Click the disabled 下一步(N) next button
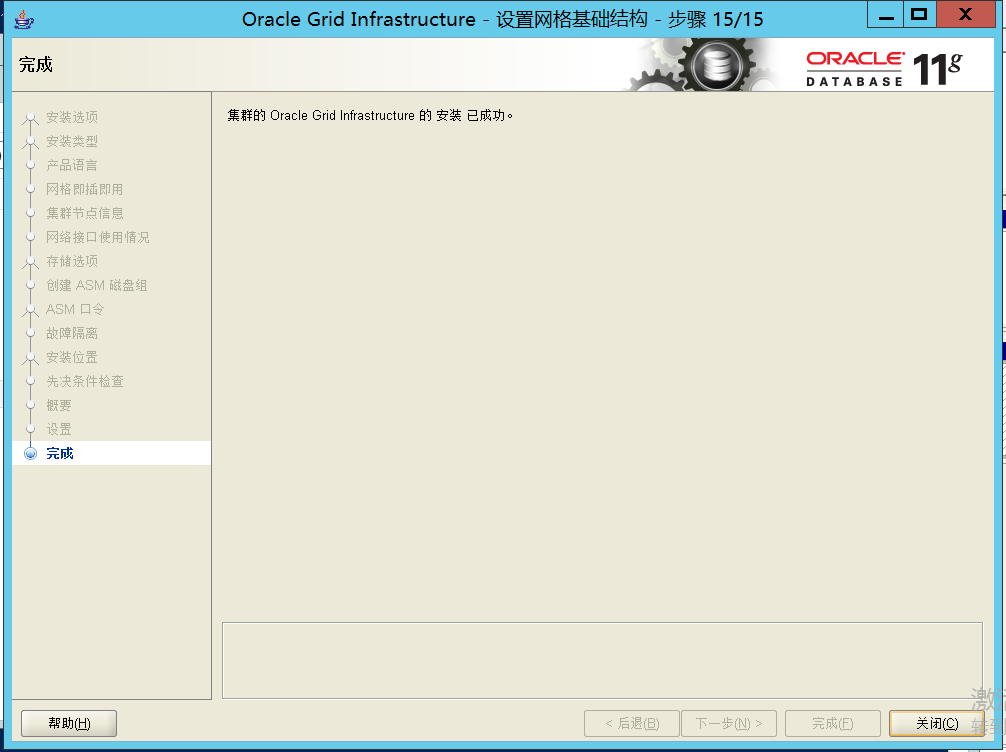The width and height of the screenshot is (1006, 752). click(x=729, y=723)
